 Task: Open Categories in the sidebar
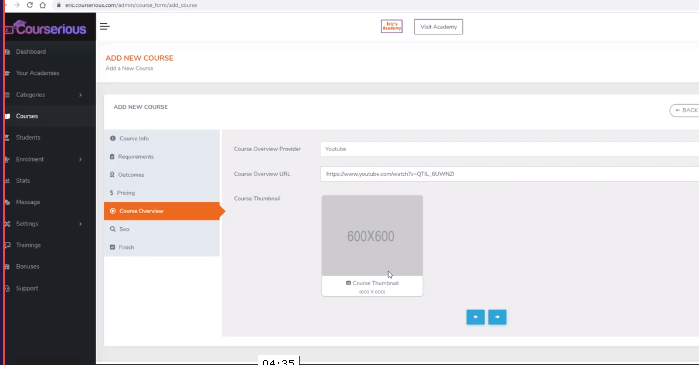30,95
